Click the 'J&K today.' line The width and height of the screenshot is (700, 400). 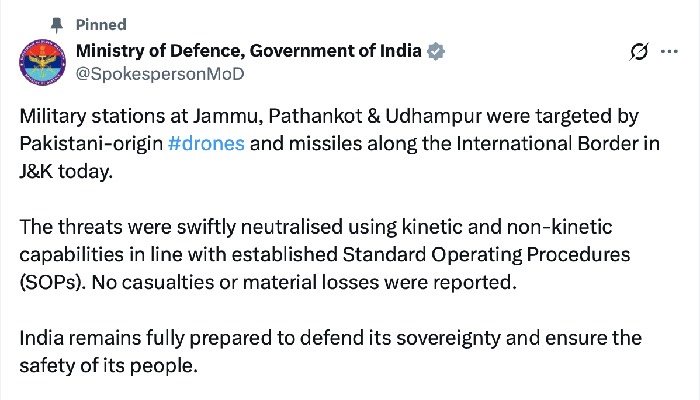[66, 171]
